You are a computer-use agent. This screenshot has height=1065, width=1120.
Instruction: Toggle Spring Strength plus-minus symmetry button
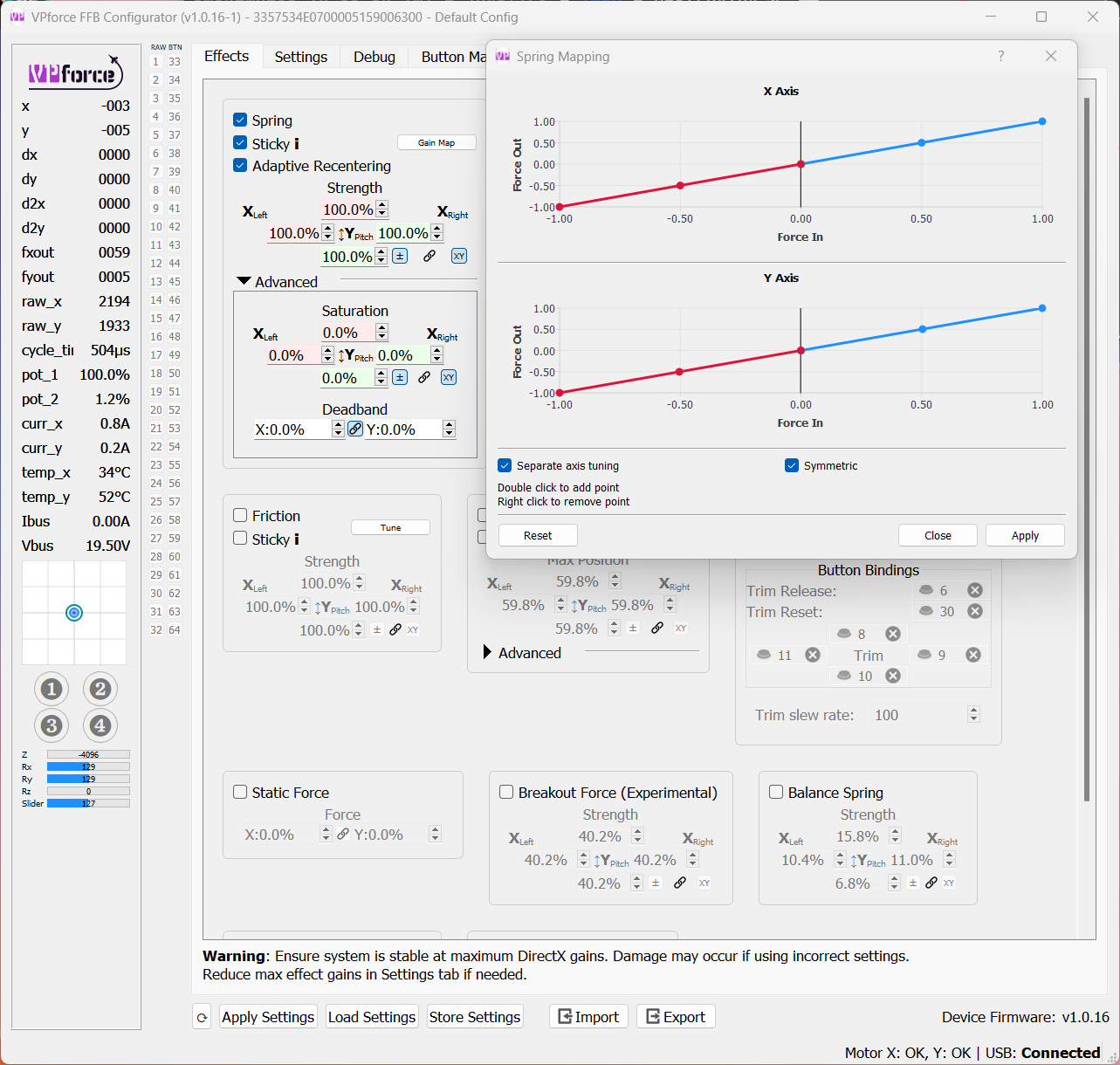pos(400,256)
